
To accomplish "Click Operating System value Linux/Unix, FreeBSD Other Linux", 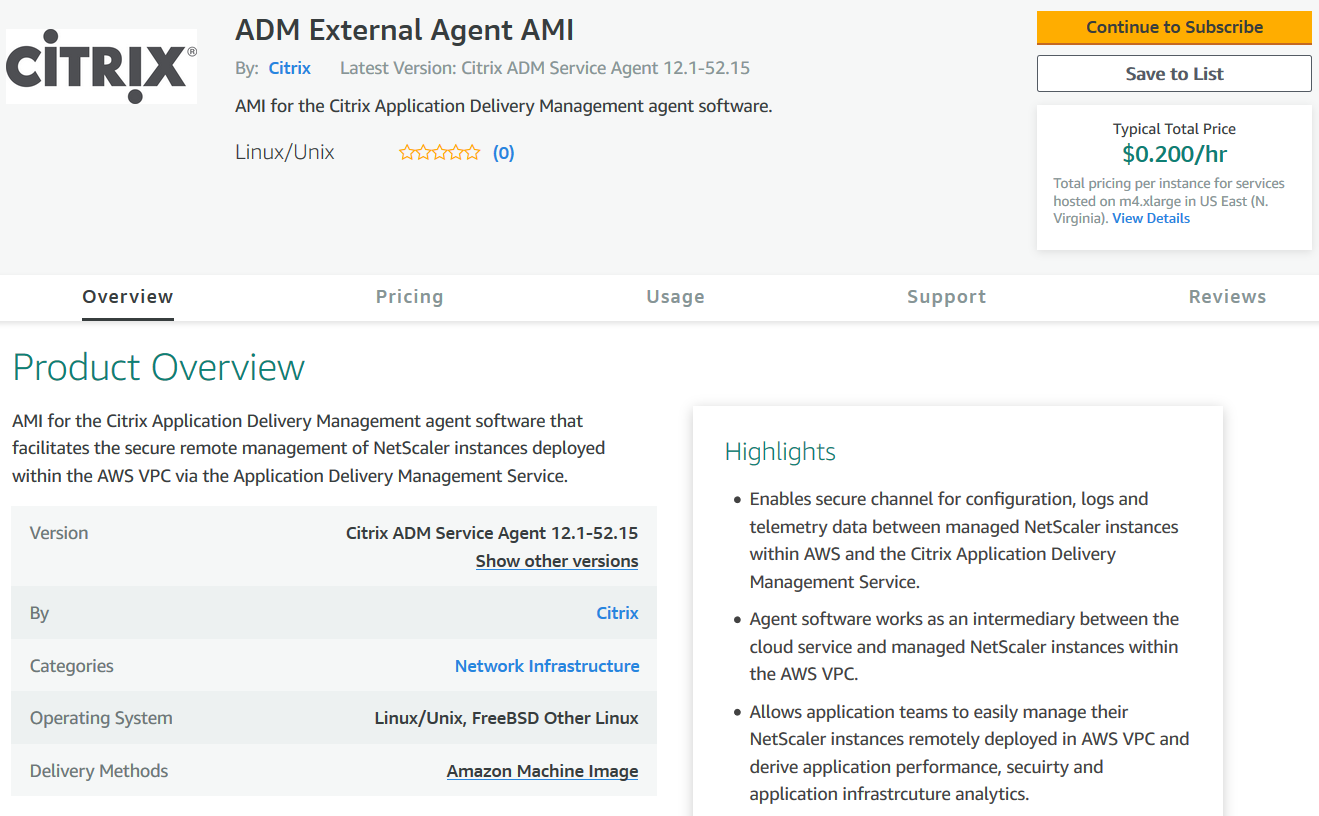I will 506,718.
